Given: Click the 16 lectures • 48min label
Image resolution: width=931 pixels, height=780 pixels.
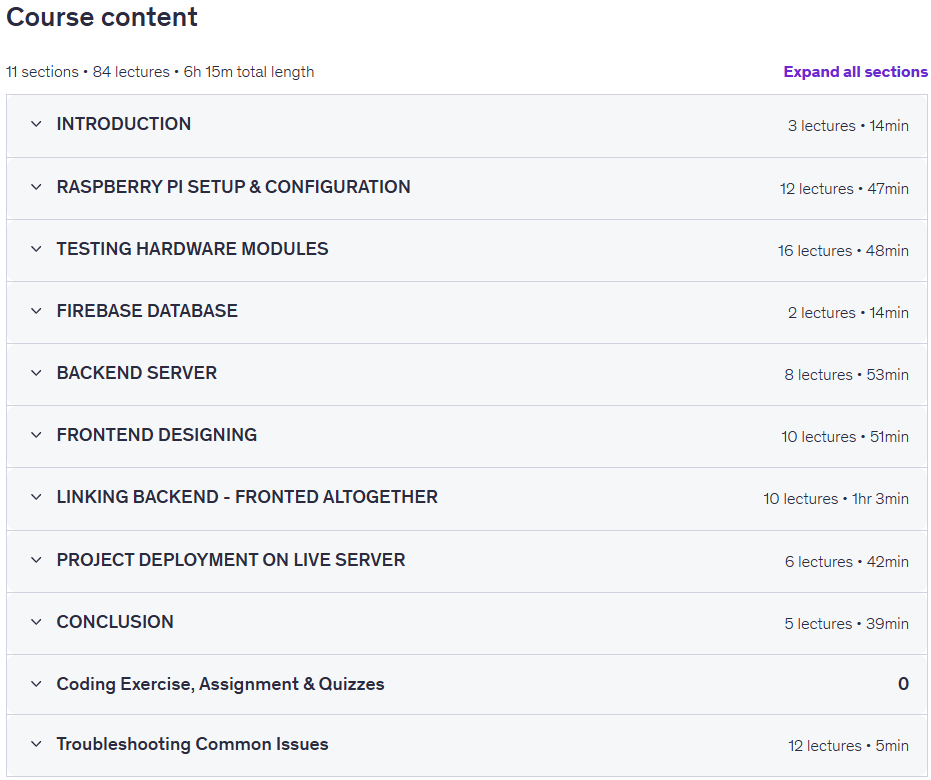Looking at the screenshot, I should point(843,251).
